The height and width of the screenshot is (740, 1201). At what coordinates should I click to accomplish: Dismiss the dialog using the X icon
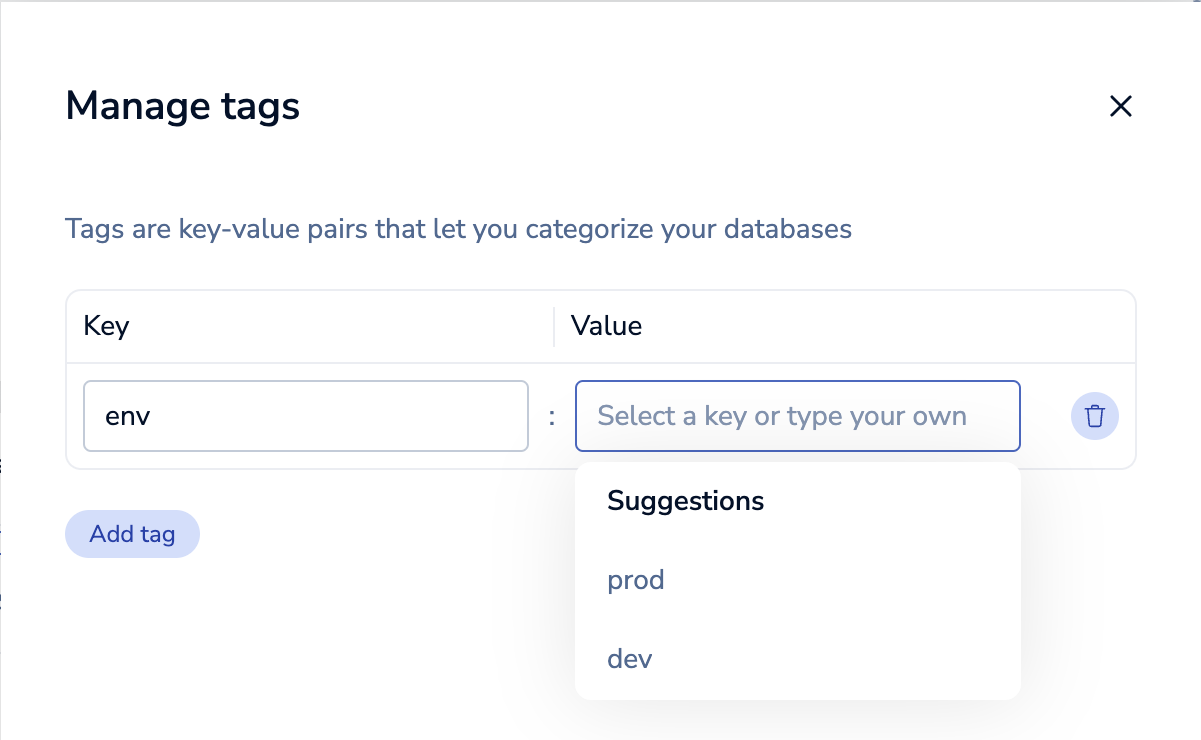click(1121, 106)
